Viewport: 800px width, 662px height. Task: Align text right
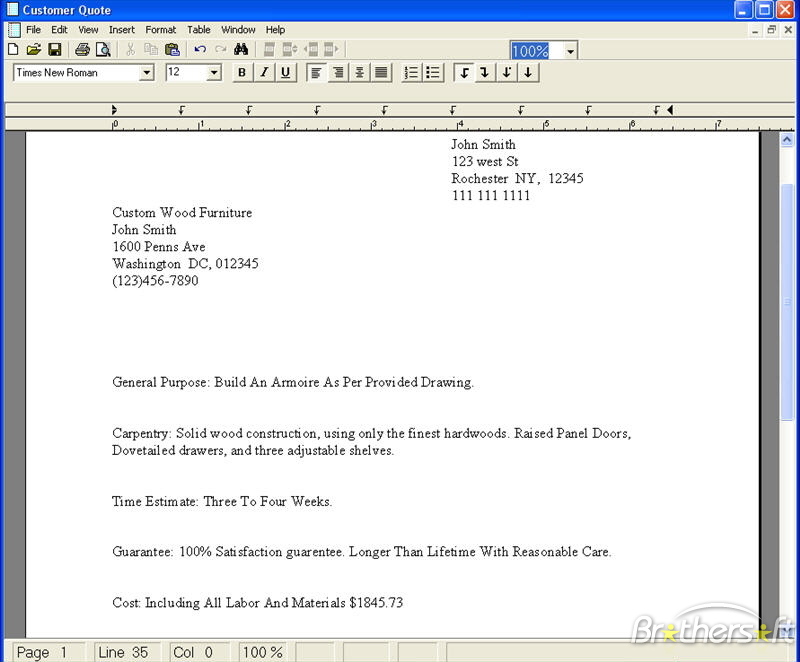click(x=338, y=72)
